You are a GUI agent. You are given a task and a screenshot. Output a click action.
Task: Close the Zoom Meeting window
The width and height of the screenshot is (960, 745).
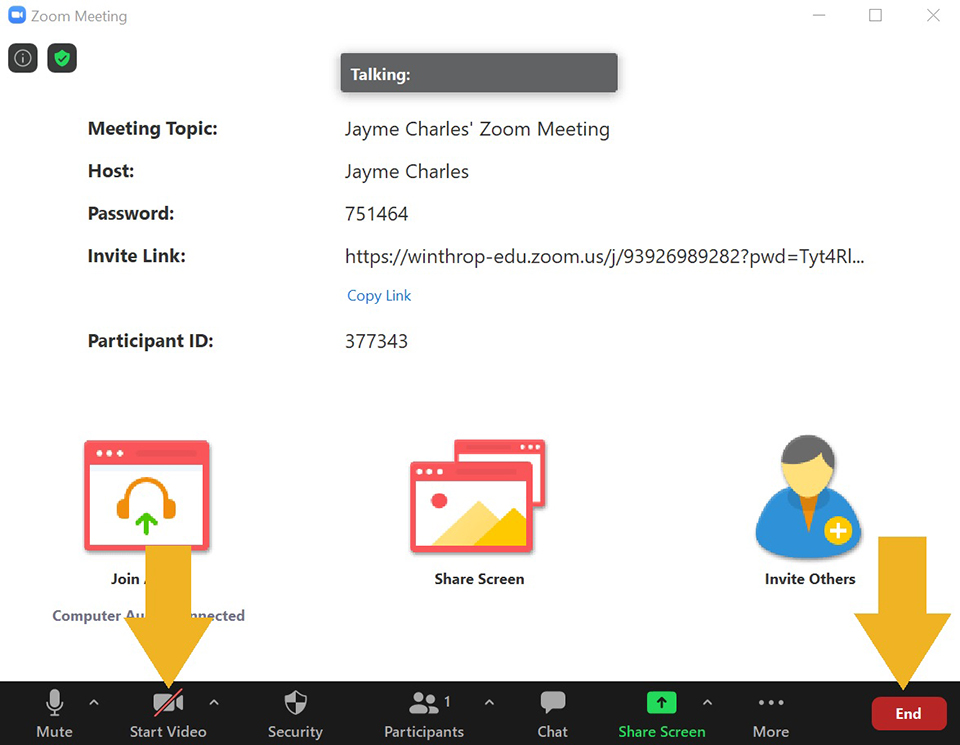933,15
